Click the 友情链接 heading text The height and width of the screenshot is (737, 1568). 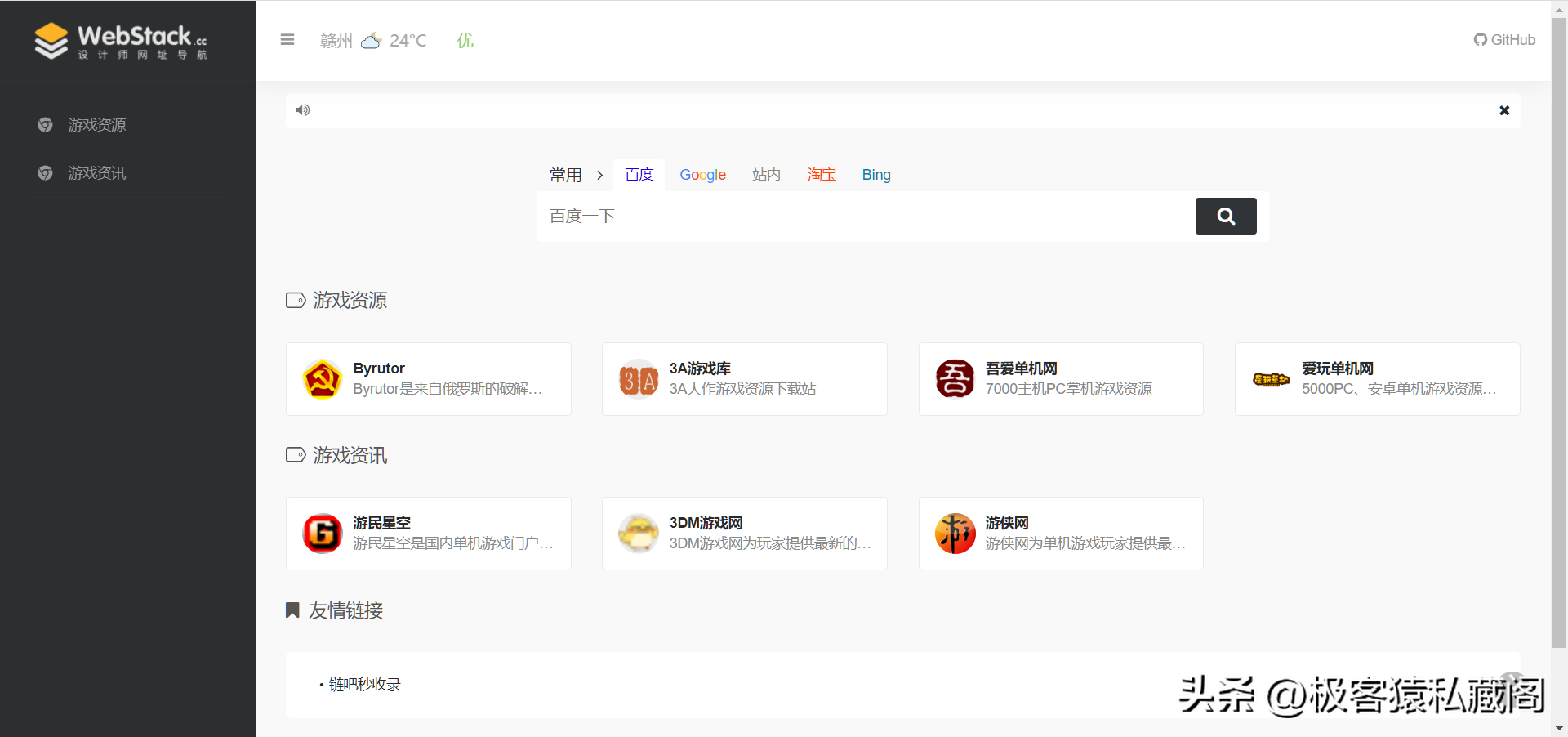point(346,610)
